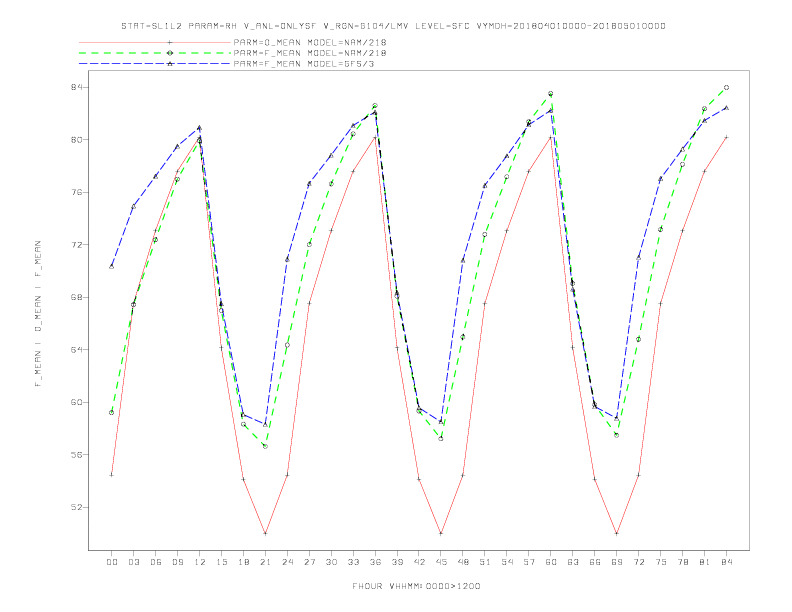792x612 pixels.
Task: Click x-axis tick label 48
Action: [x=463, y=562]
